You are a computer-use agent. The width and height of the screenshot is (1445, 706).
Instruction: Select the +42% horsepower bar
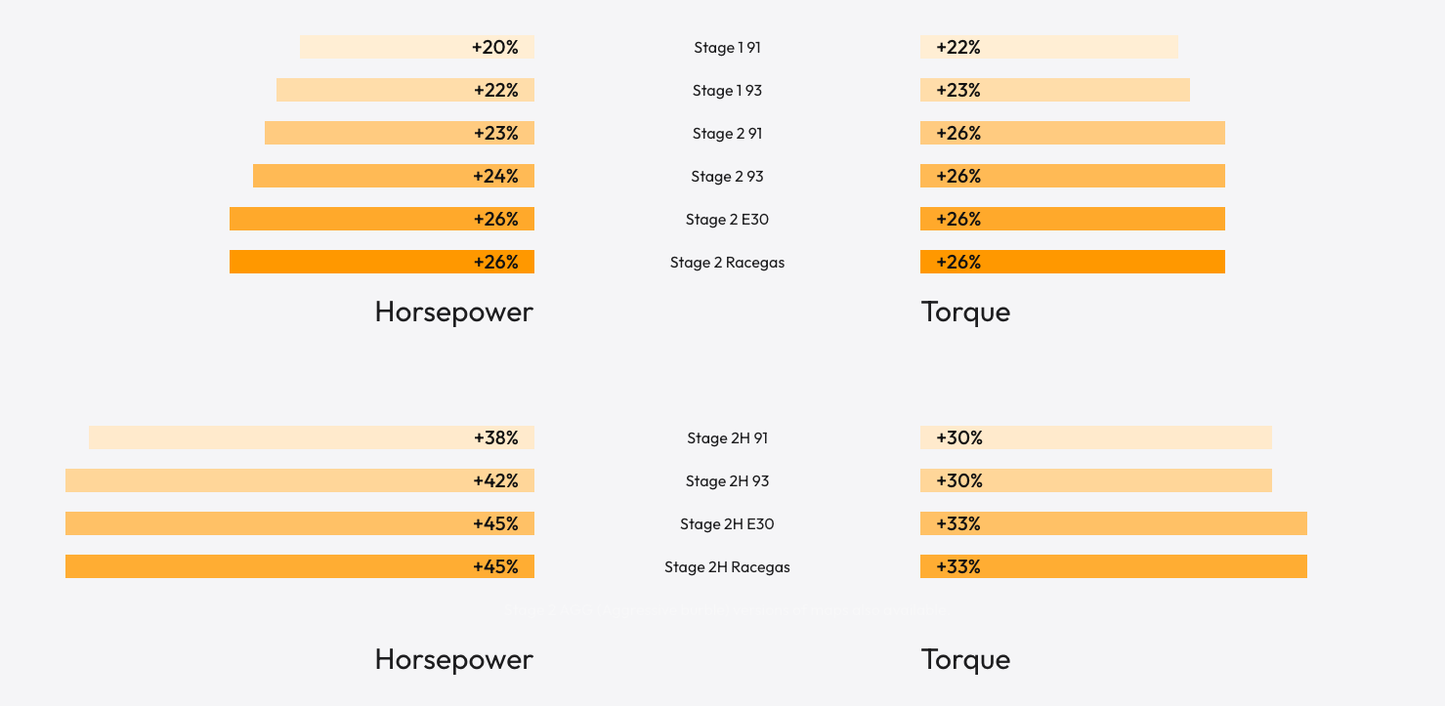[300, 481]
